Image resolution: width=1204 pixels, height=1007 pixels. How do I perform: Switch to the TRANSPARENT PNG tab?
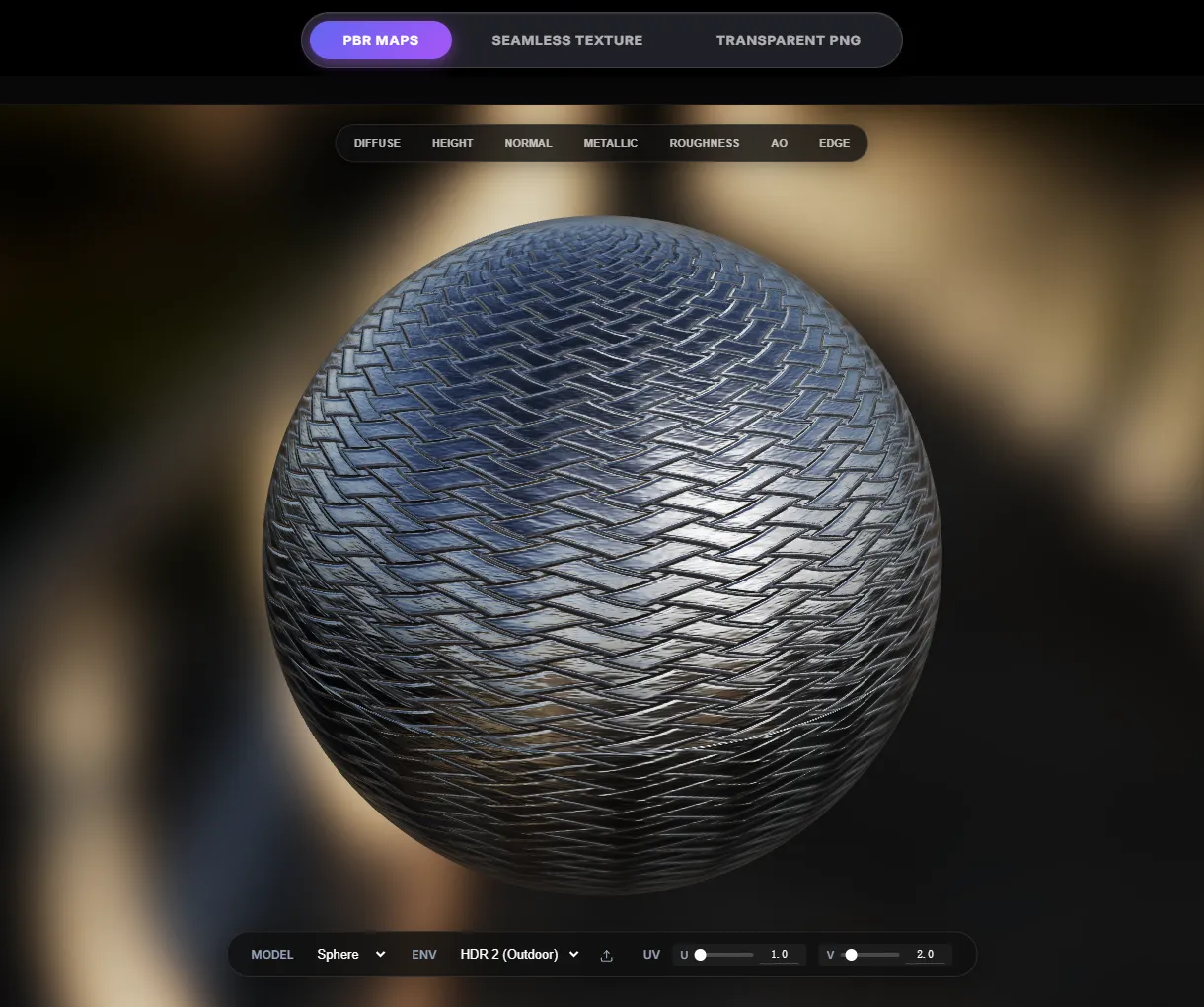coord(788,40)
